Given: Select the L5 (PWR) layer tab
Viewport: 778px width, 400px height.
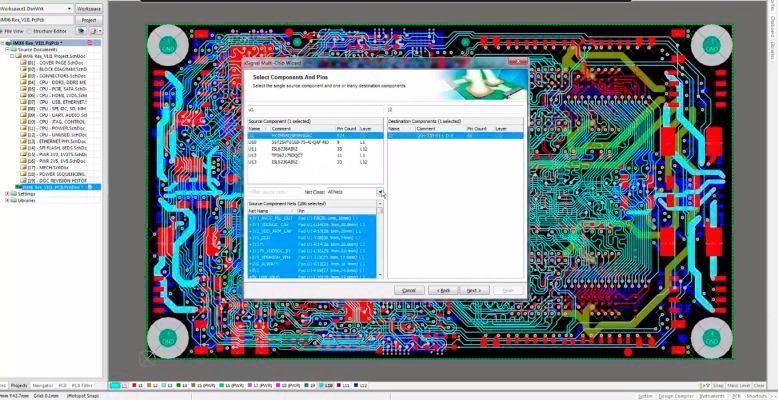Looking at the screenshot, I should [x=202, y=386].
